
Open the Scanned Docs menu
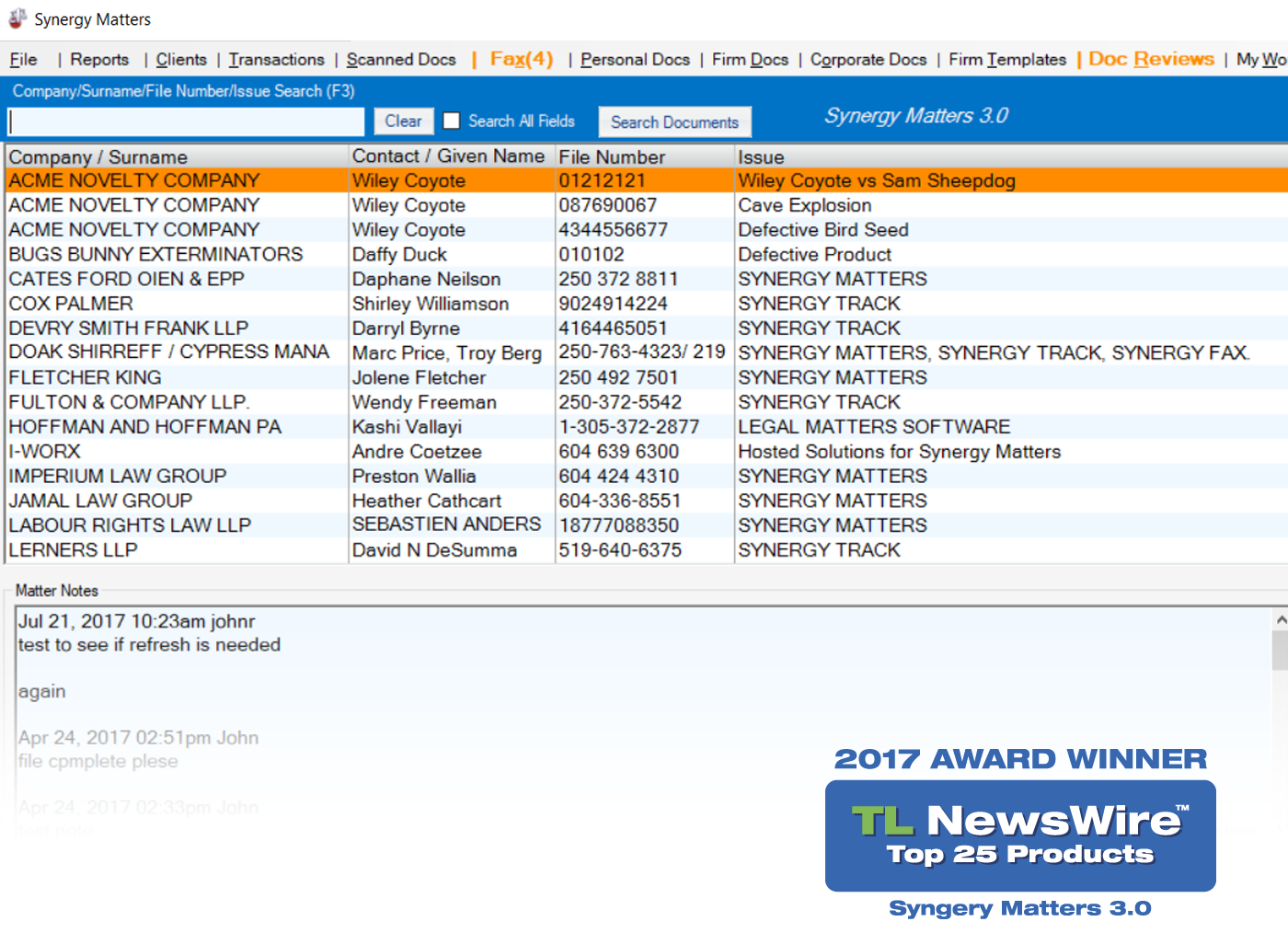[x=401, y=60]
